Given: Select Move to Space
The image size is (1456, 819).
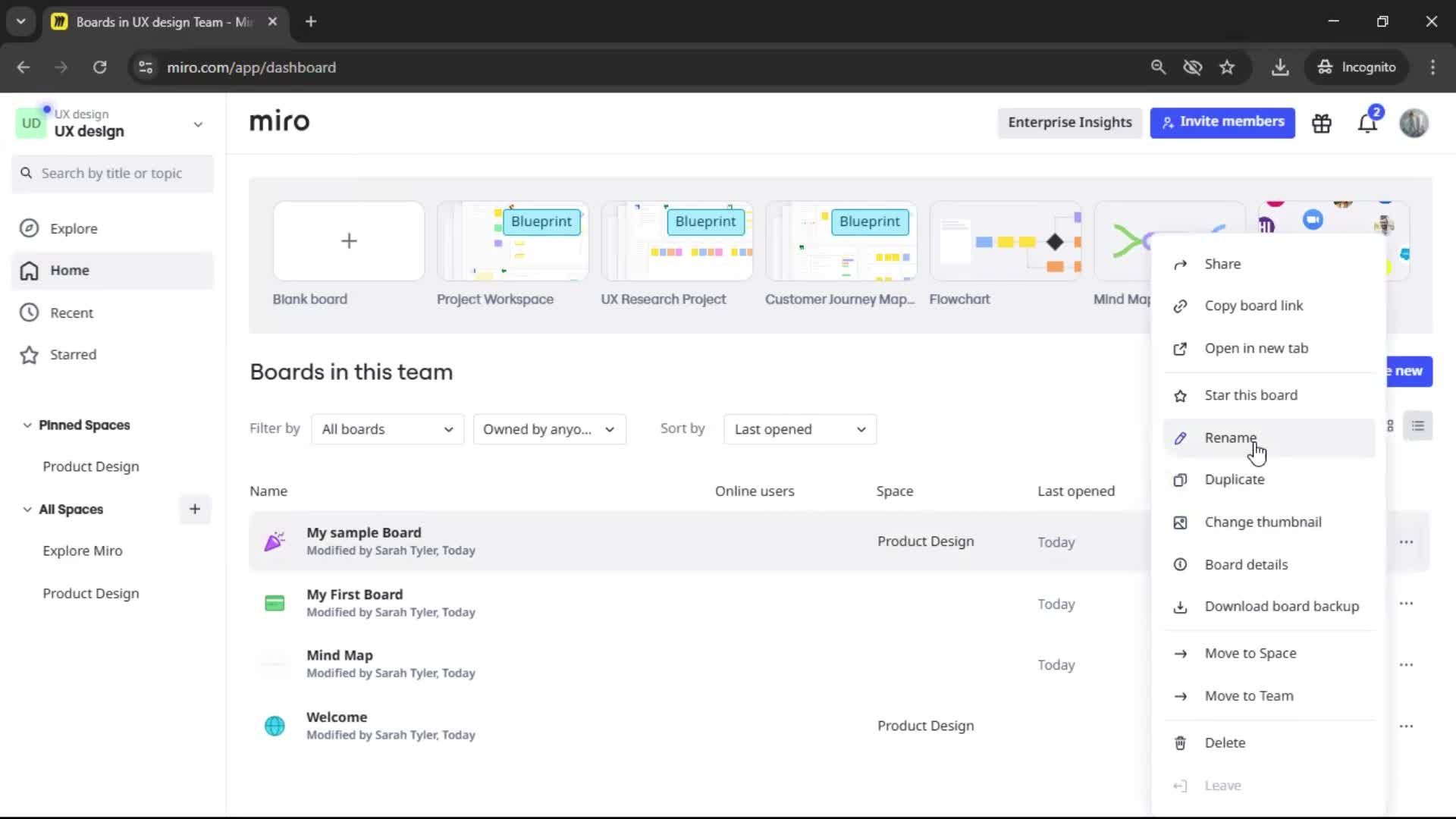Looking at the screenshot, I should [1269, 653].
